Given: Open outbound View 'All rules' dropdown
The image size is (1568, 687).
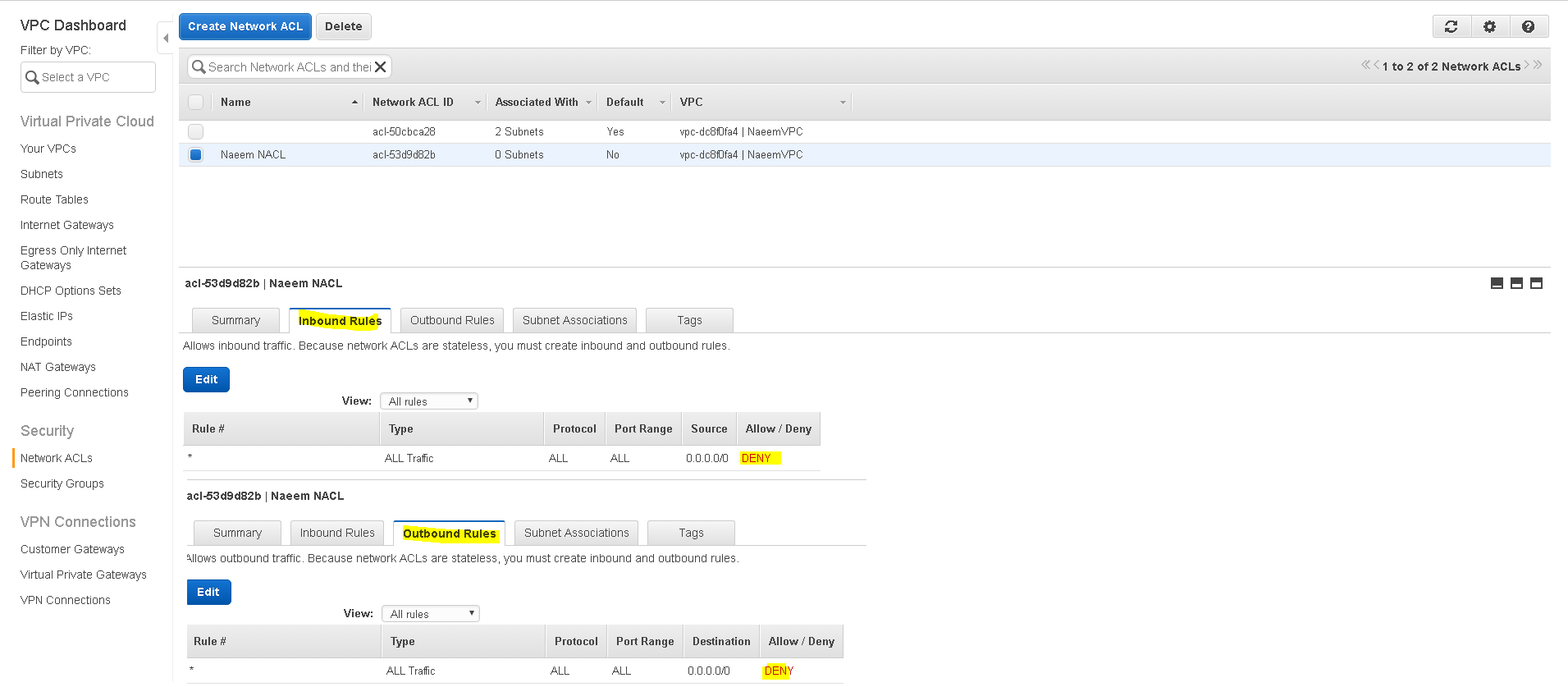Looking at the screenshot, I should 431,614.
